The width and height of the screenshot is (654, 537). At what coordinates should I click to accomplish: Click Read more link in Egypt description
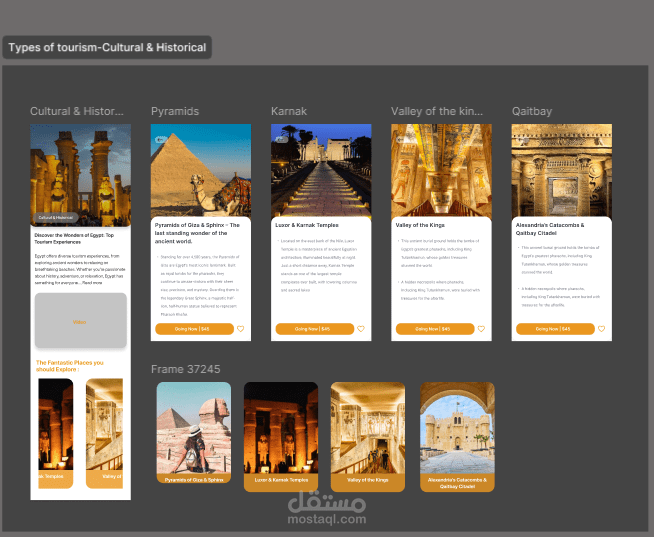pyautogui.click(x=92, y=283)
